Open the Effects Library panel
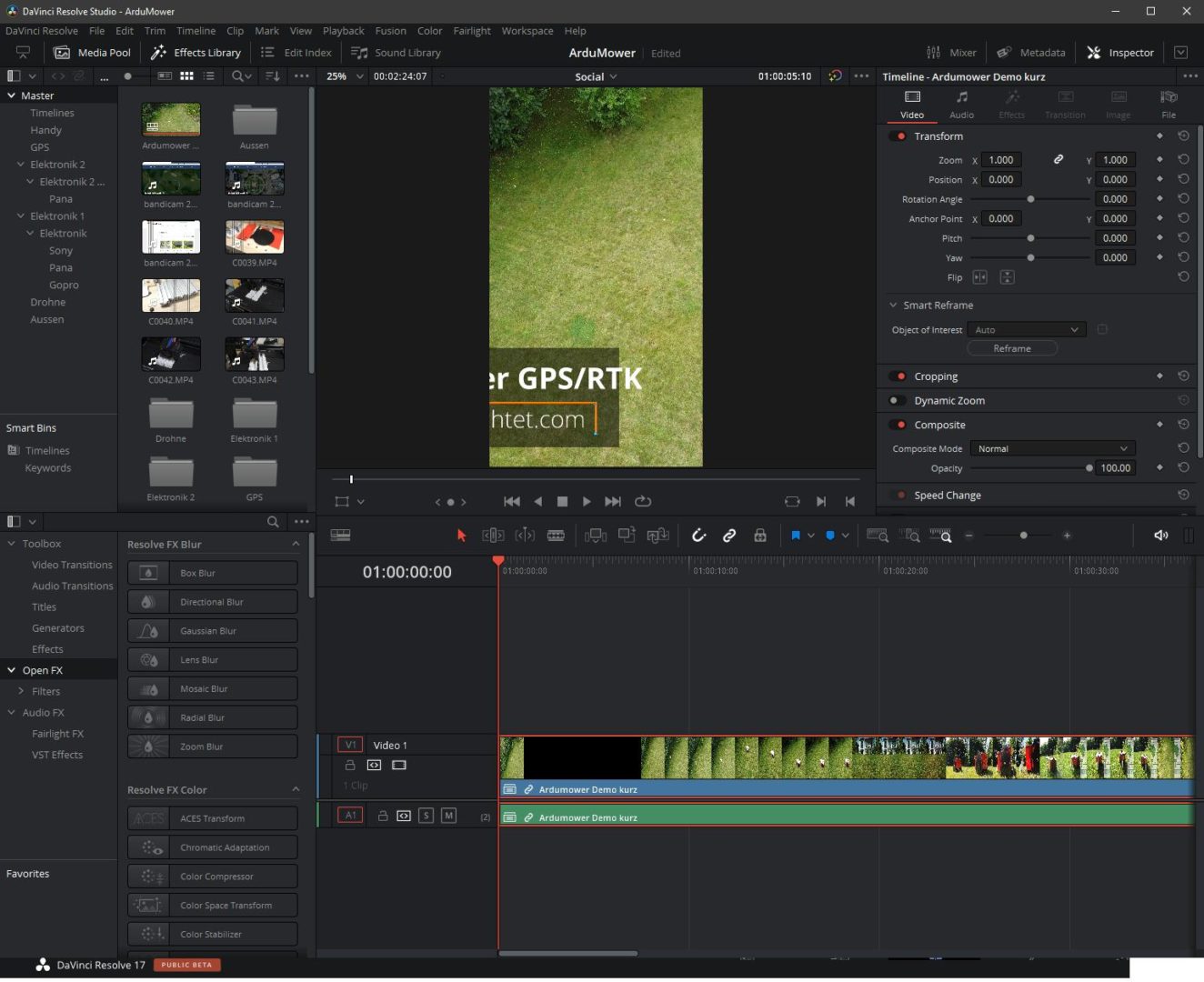1204x982 pixels. (196, 53)
